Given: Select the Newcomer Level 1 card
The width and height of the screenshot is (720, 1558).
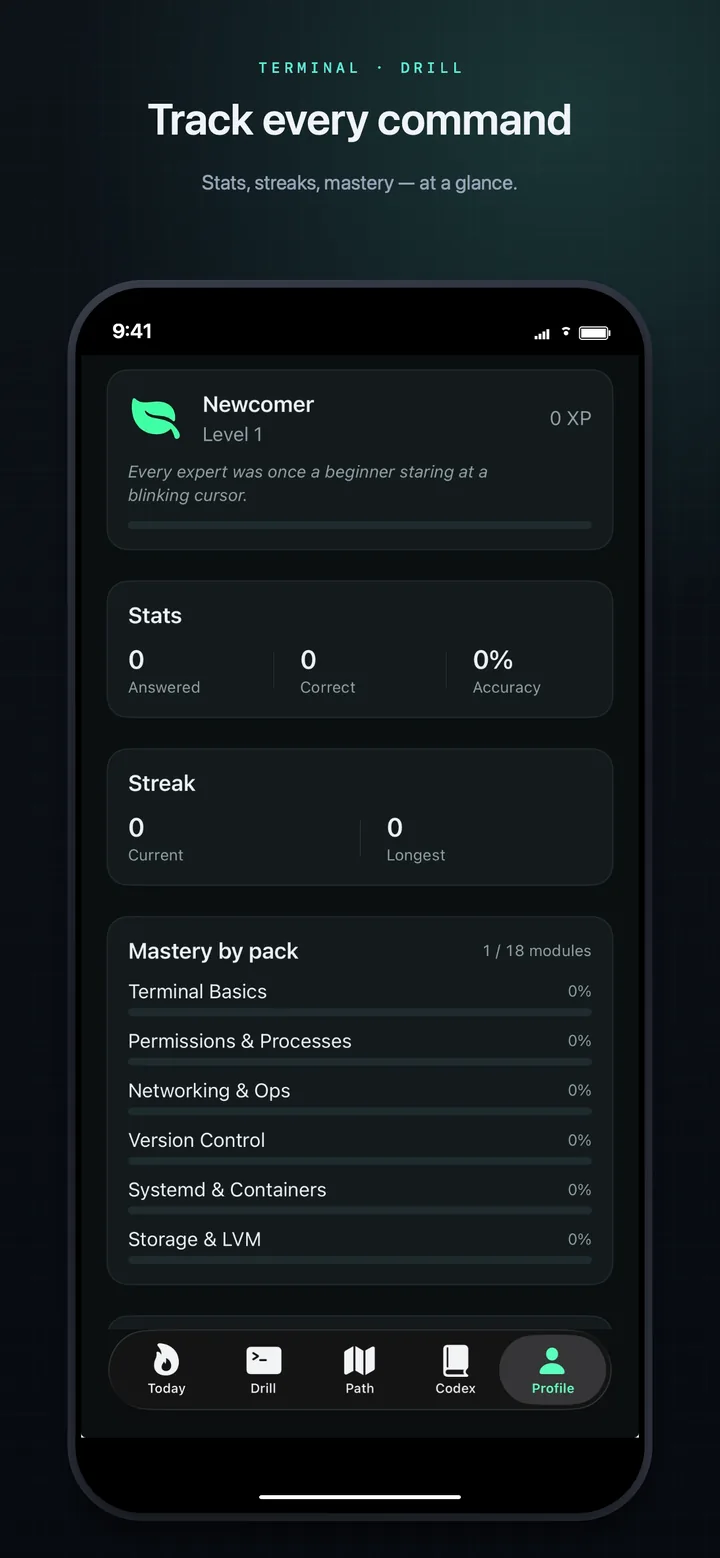Looking at the screenshot, I should pos(360,459).
